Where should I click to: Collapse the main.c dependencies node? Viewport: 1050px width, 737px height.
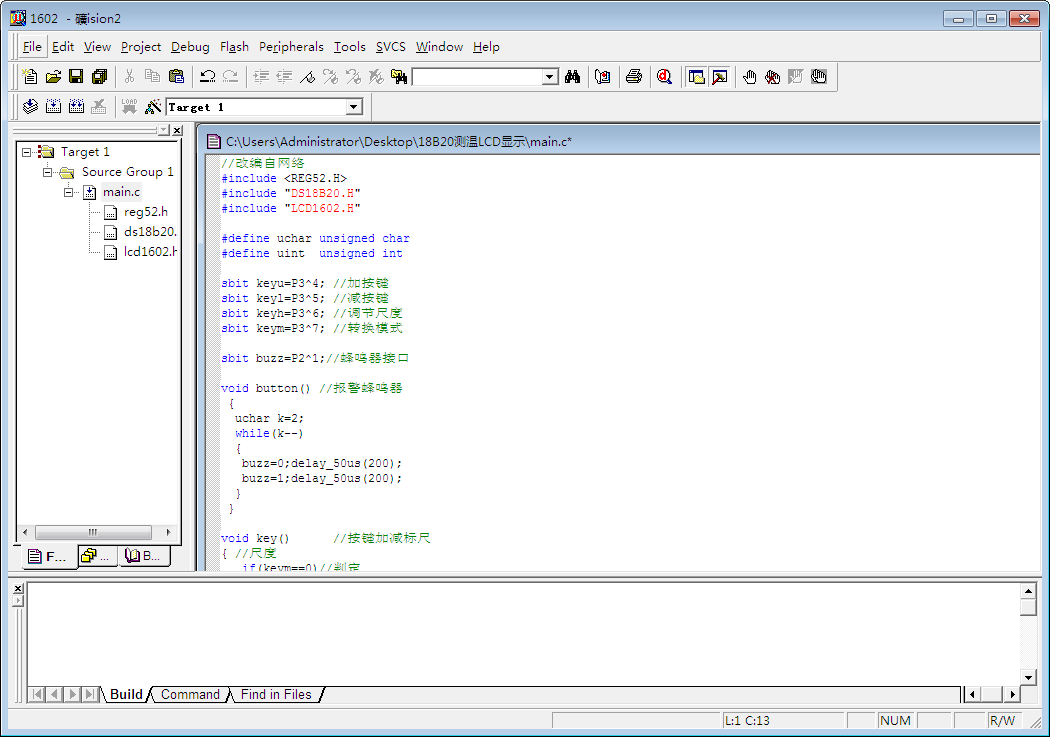click(x=68, y=192)
